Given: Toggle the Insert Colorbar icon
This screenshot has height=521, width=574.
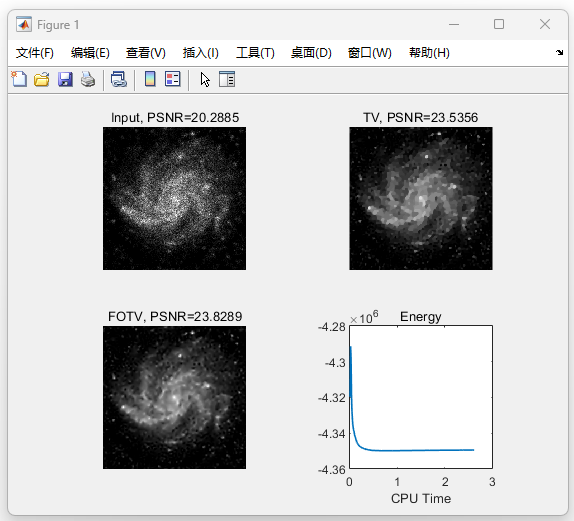Looking at the screenshot, I should point(150,79).
